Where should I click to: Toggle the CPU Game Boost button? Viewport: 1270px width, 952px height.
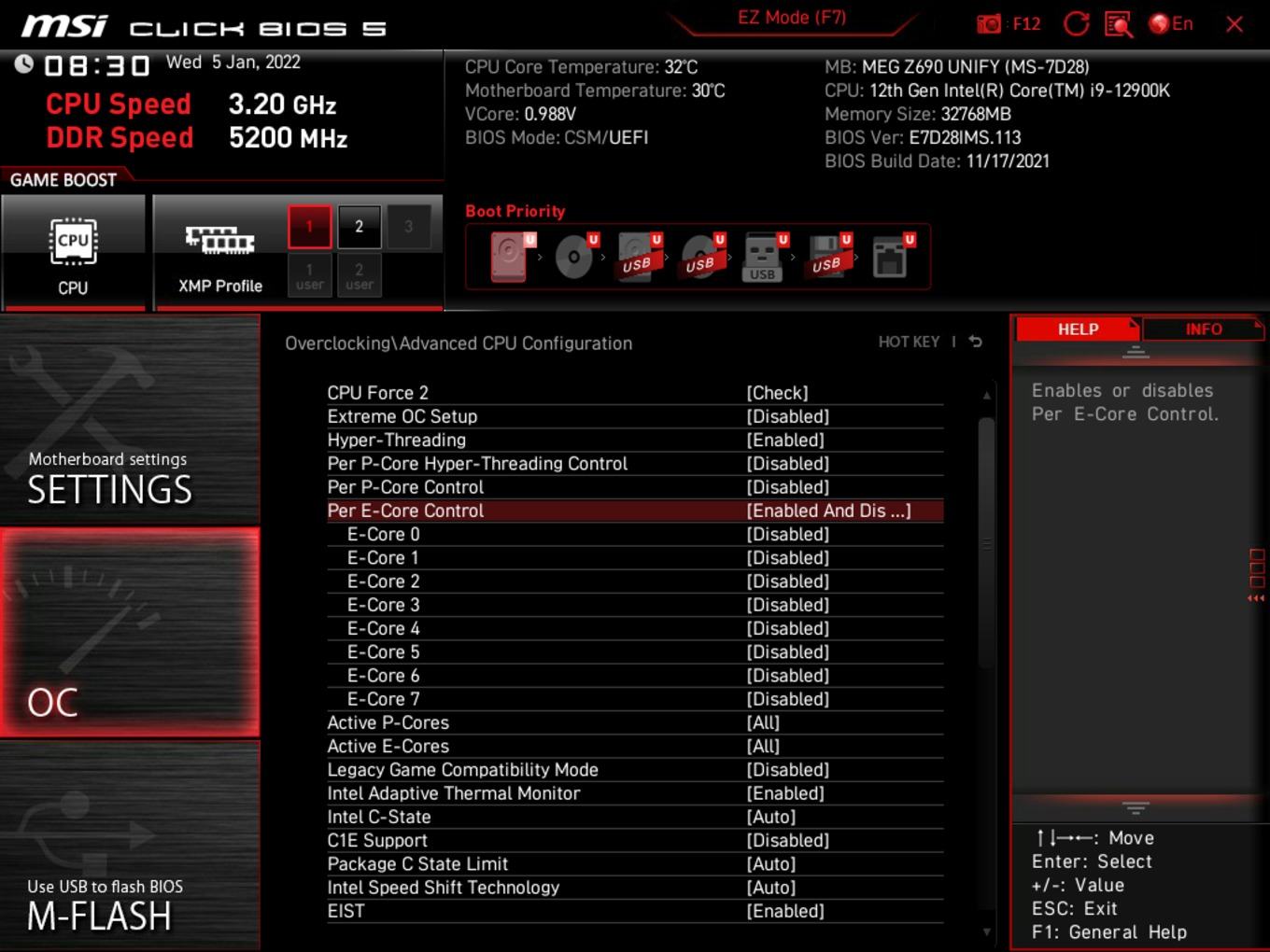[x=74, y=252]
